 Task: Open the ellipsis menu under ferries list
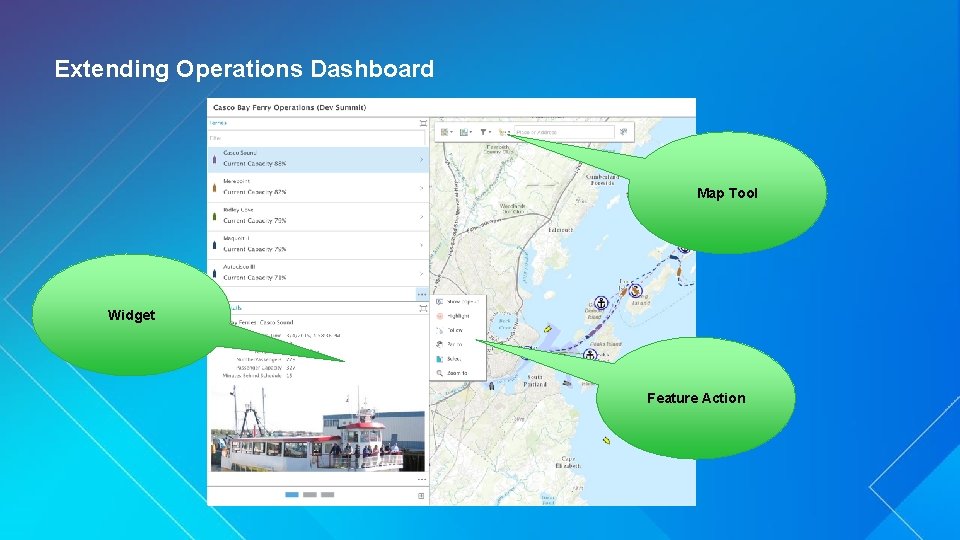tap(422, 294)
